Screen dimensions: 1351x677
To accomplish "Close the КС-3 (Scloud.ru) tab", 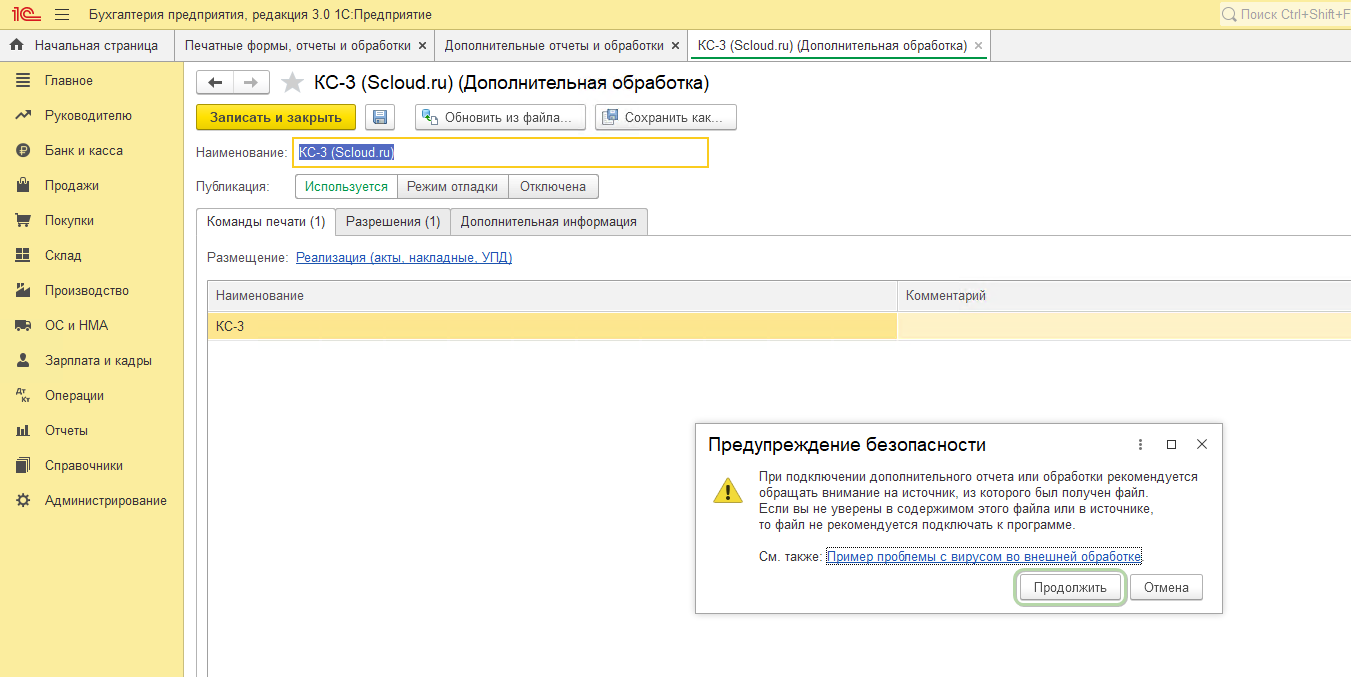I will (978, 45).
